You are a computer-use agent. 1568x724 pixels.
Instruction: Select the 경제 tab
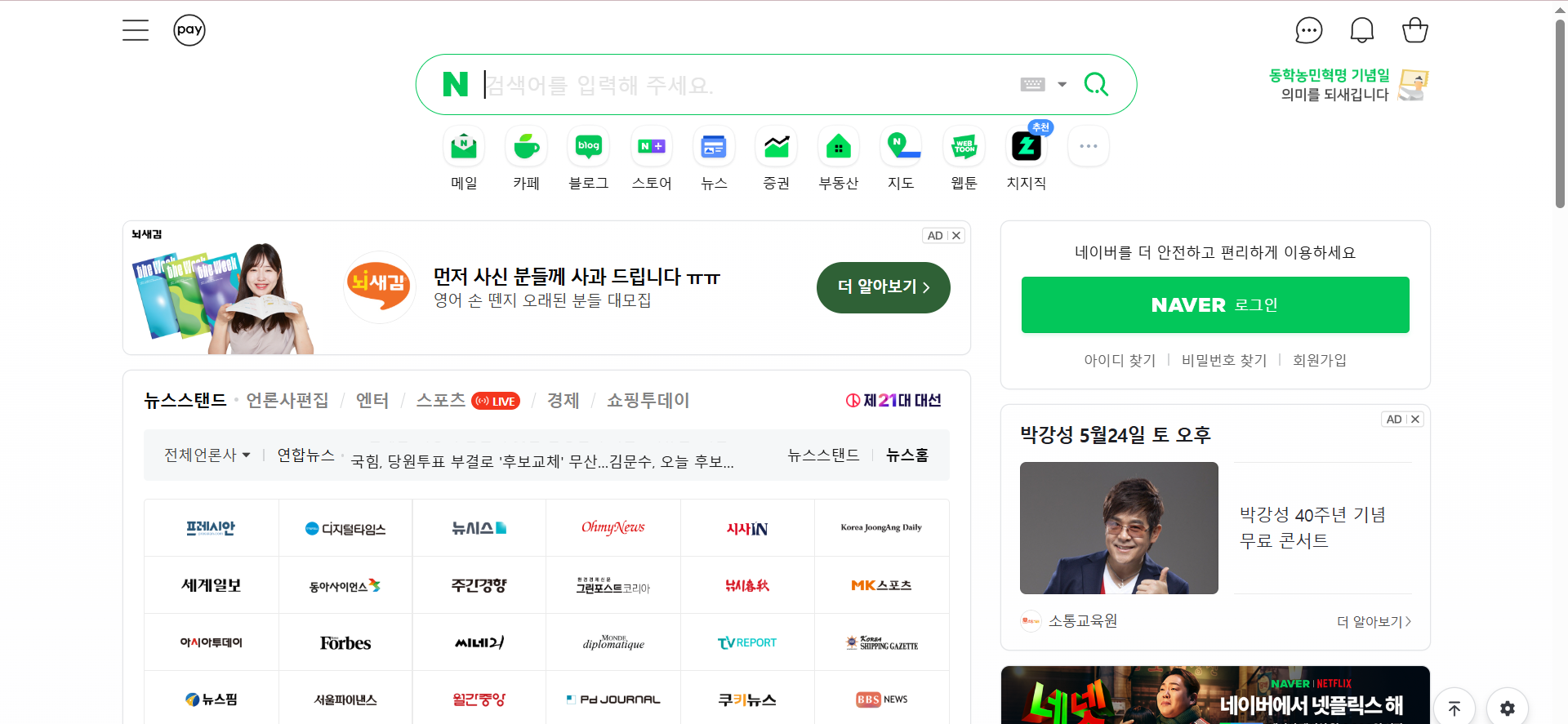tap(563, 401)
